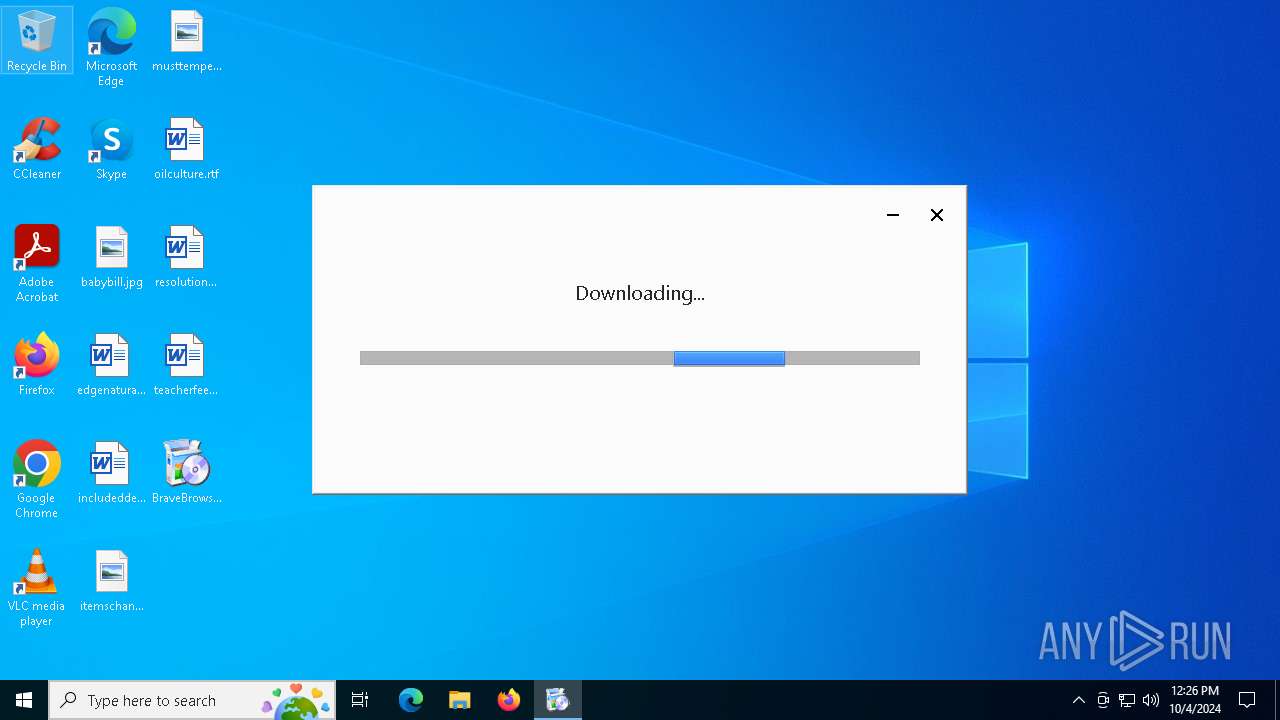Open VLC media player shortcut
The image size is (1280, 720).
coord(37,587)
